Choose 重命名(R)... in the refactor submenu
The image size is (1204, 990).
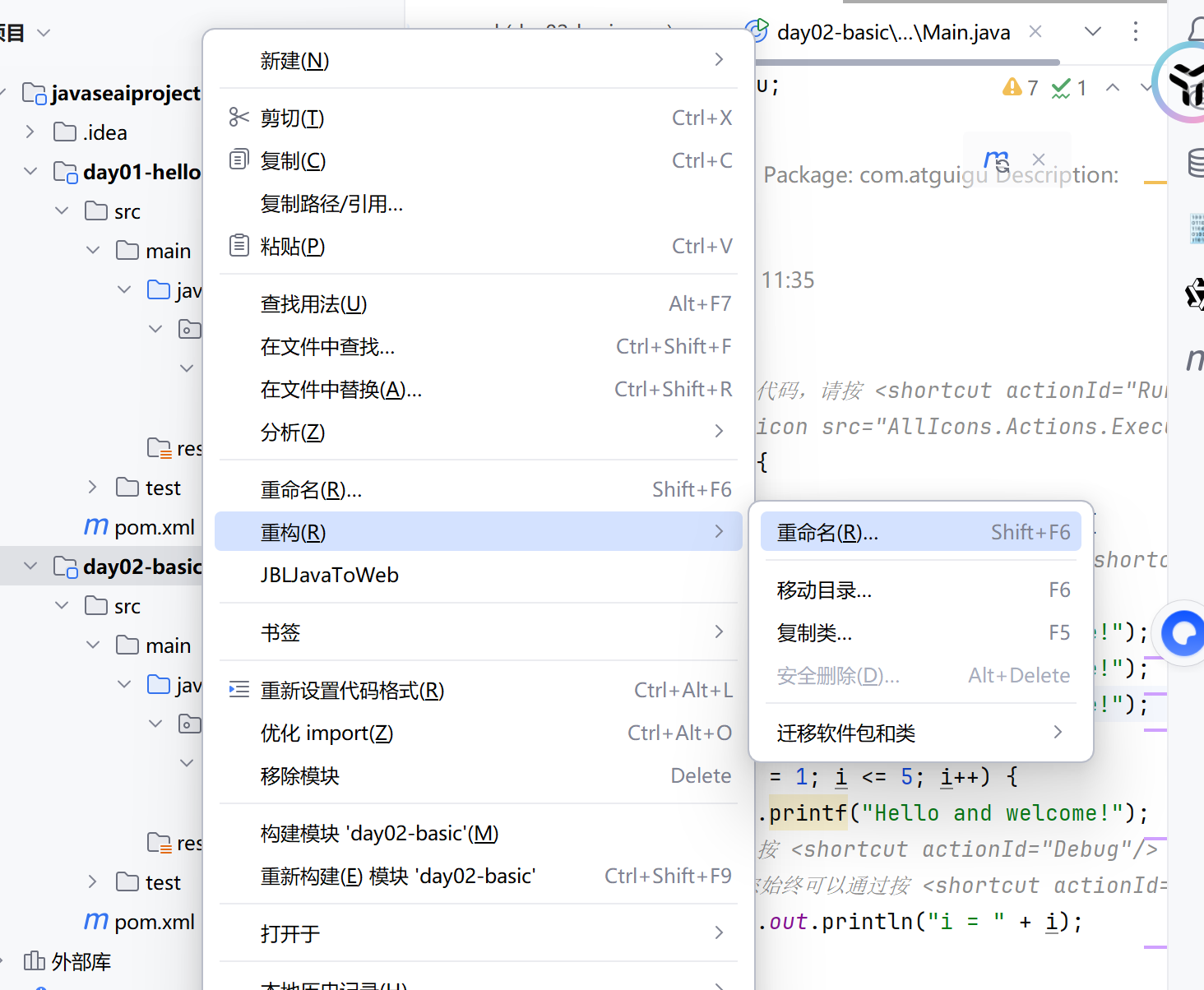(921, 532)
